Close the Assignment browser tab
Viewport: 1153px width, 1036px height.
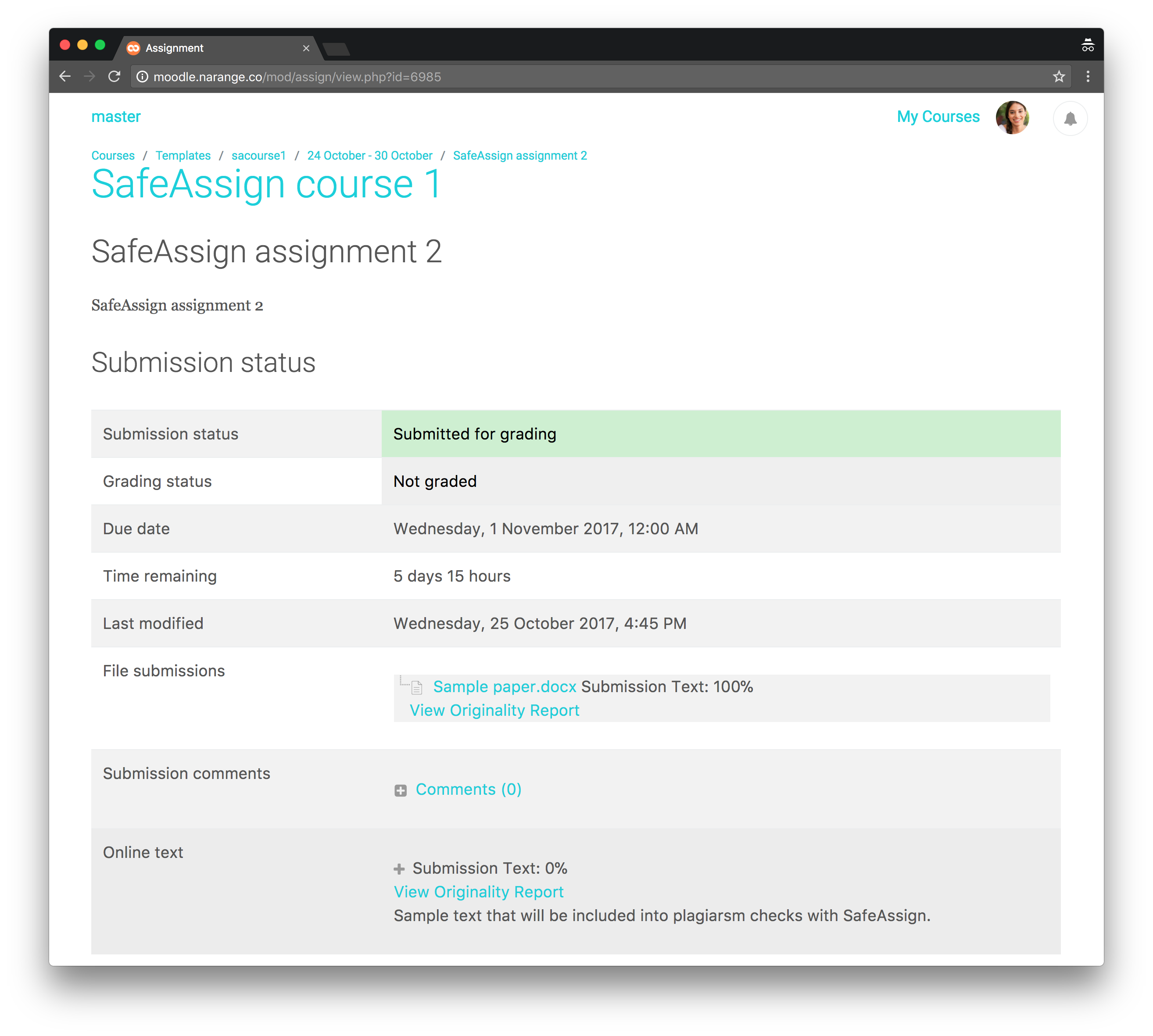pyautogui.click(x=306, y=48)
